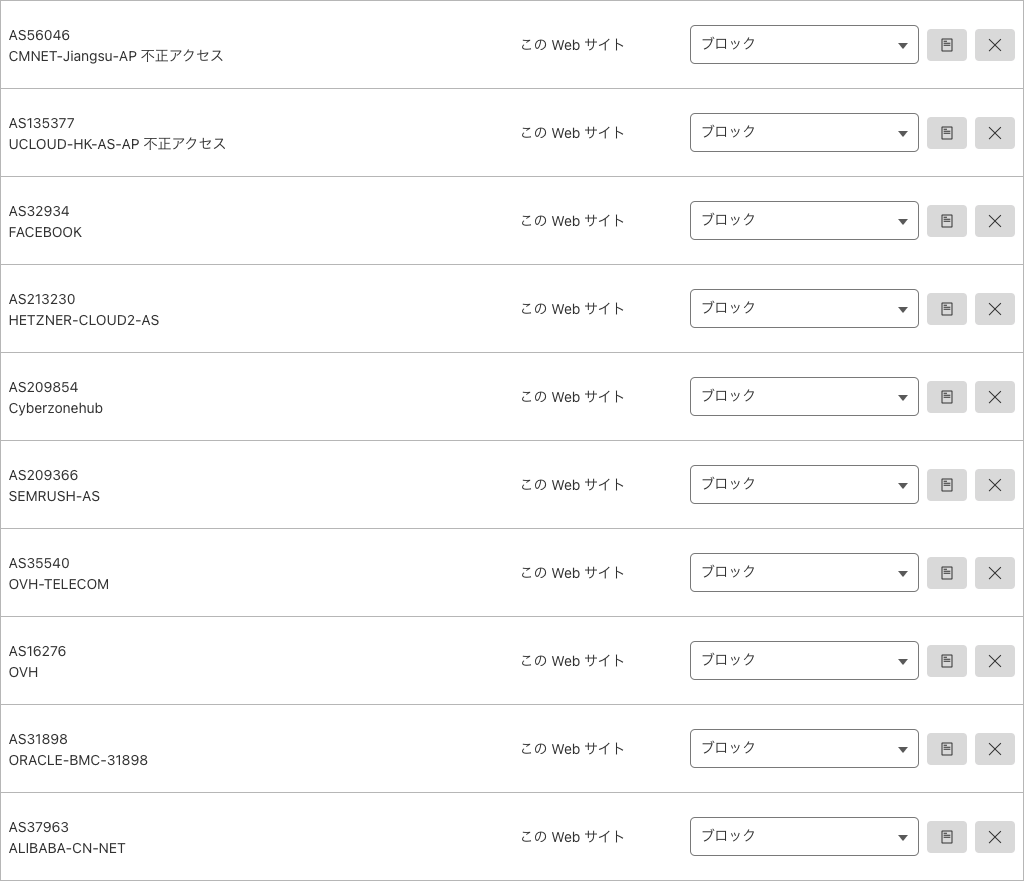Edit notes for the Cyberzonehub rule
The width and height of the screenshot is (1024, 881).
(x=946, y=397)
